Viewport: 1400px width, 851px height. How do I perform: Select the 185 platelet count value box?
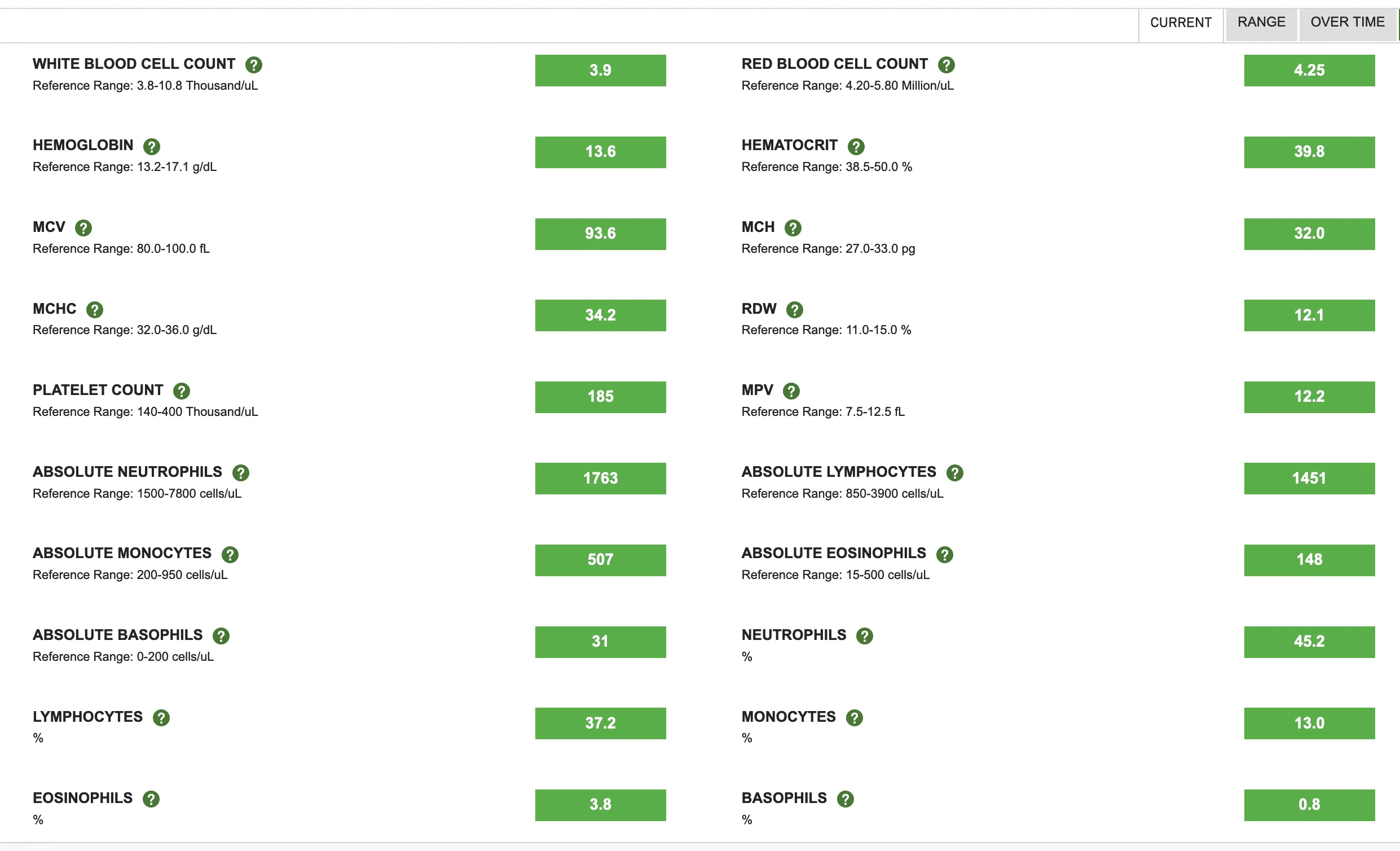pos(600,397)
